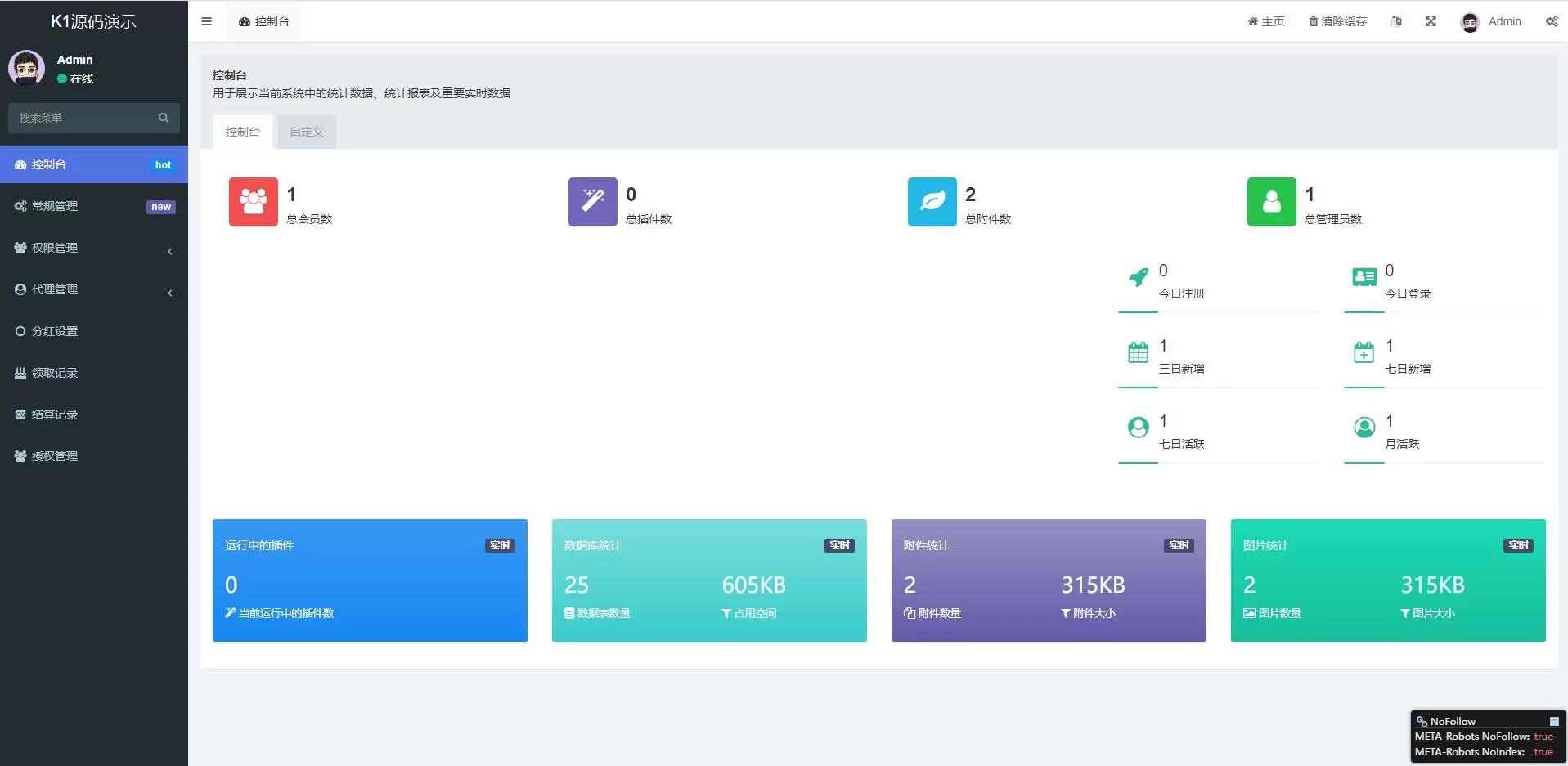Click the 图片数量 image icon
This screenshot has height=766, width=1568.
tap(1249, 613)
